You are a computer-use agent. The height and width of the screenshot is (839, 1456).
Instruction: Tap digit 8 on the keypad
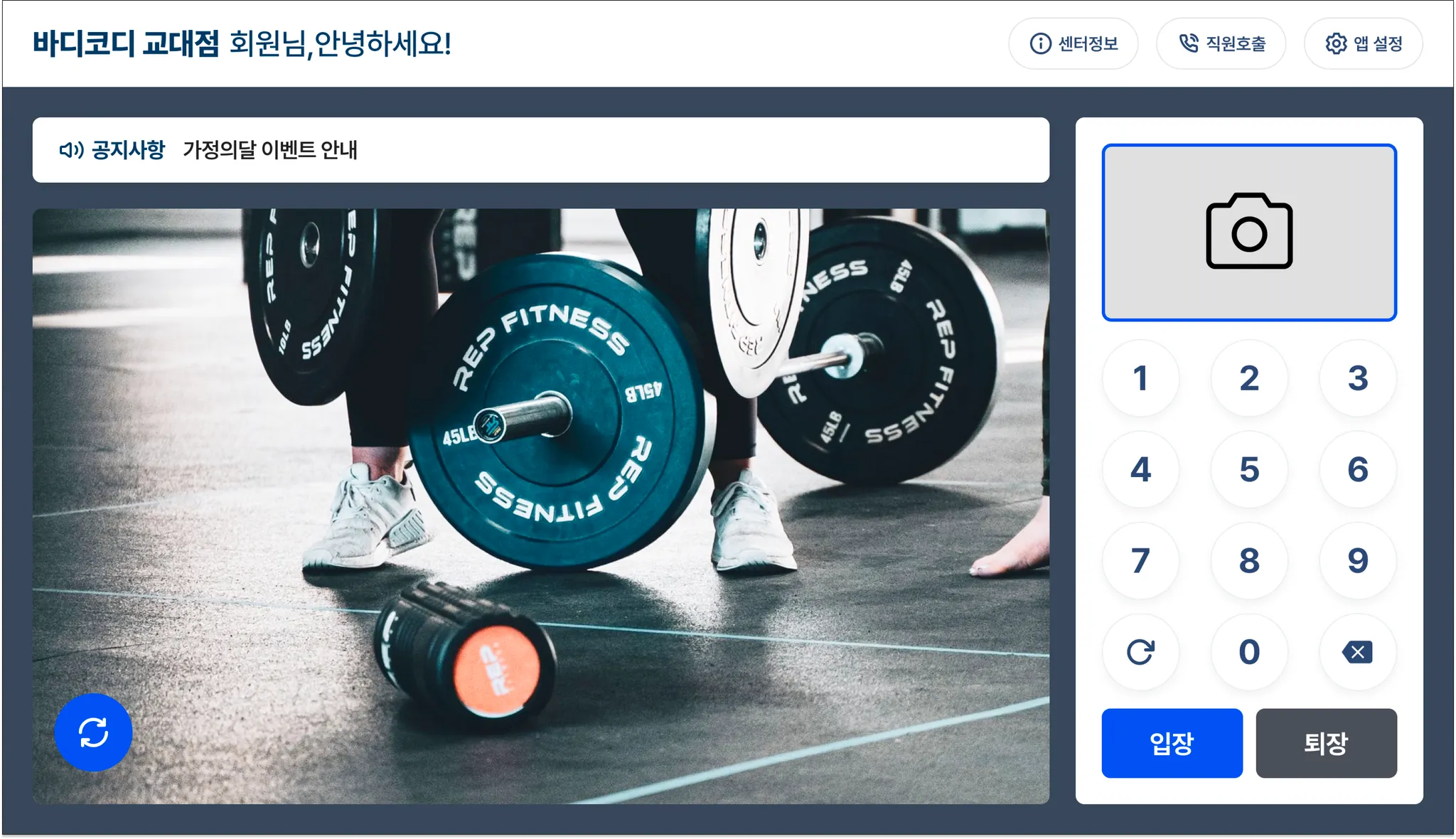point(1249,560)
